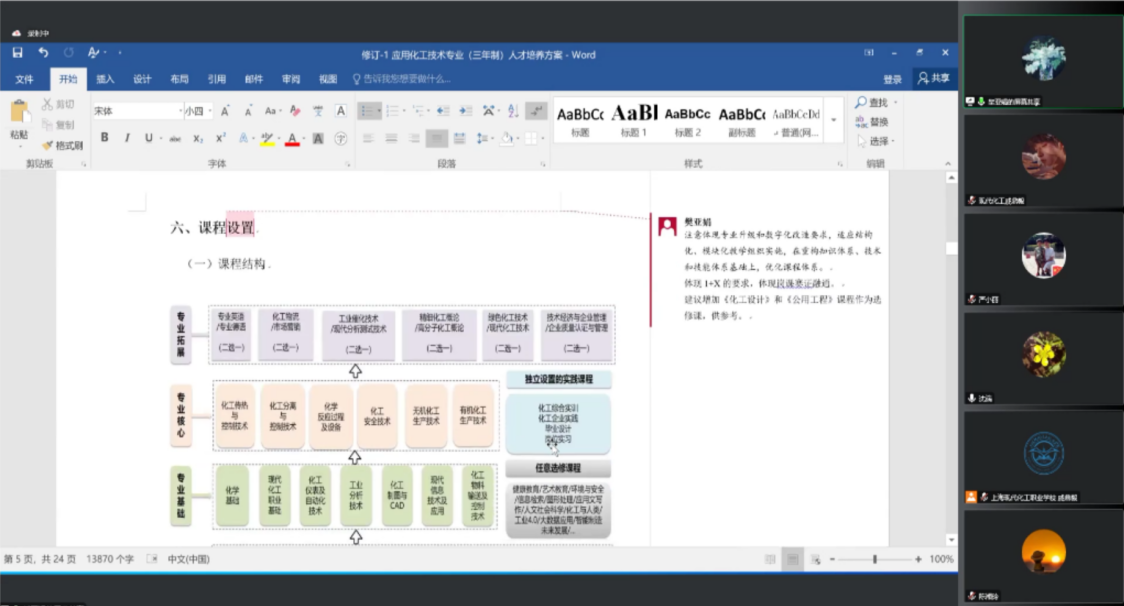This screenshot has width=1124, height=606.
Task: Click the zoom slider in status bar
Action: coord(875,559)
